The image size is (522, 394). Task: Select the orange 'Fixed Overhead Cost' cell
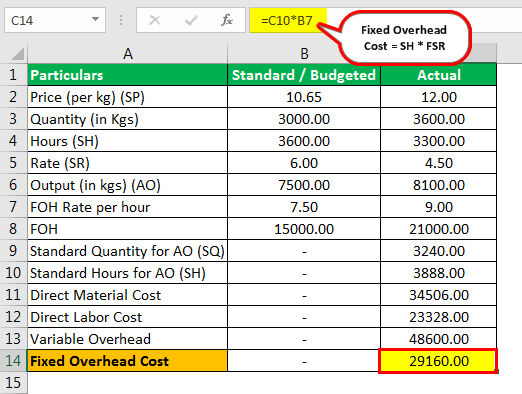pos(128,361)
